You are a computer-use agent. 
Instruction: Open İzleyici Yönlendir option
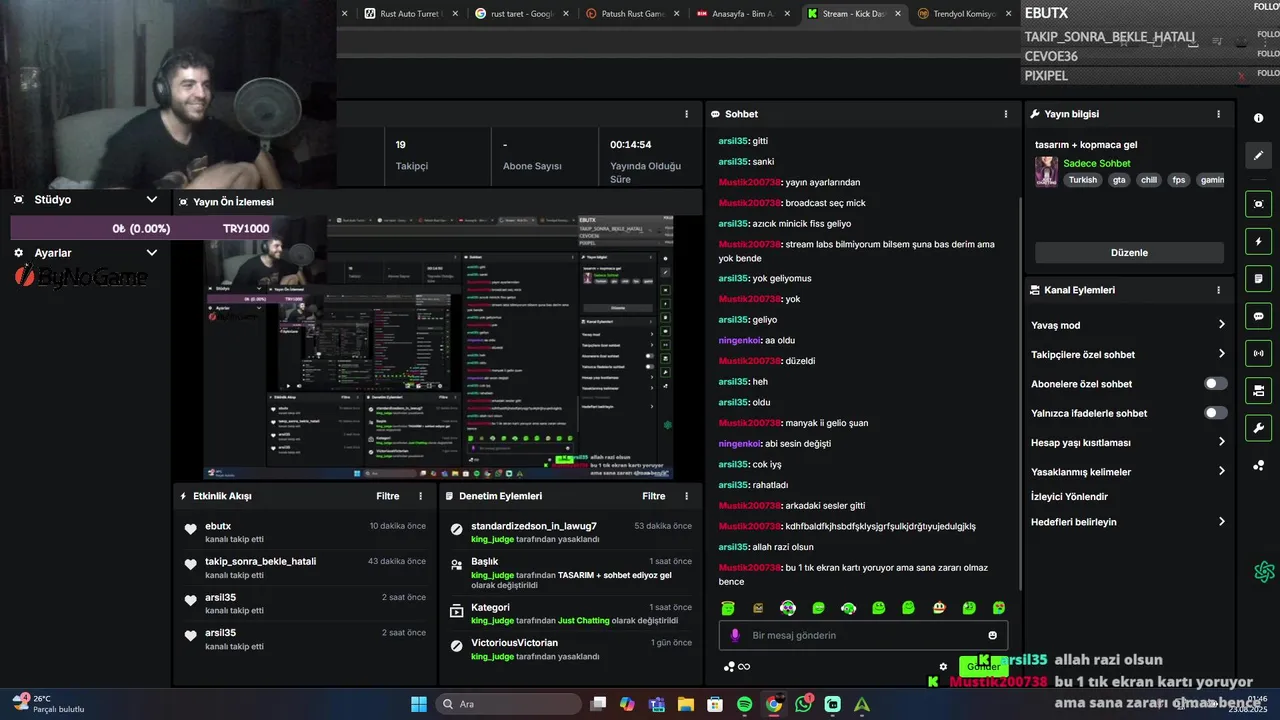[x=1069, y=497]
